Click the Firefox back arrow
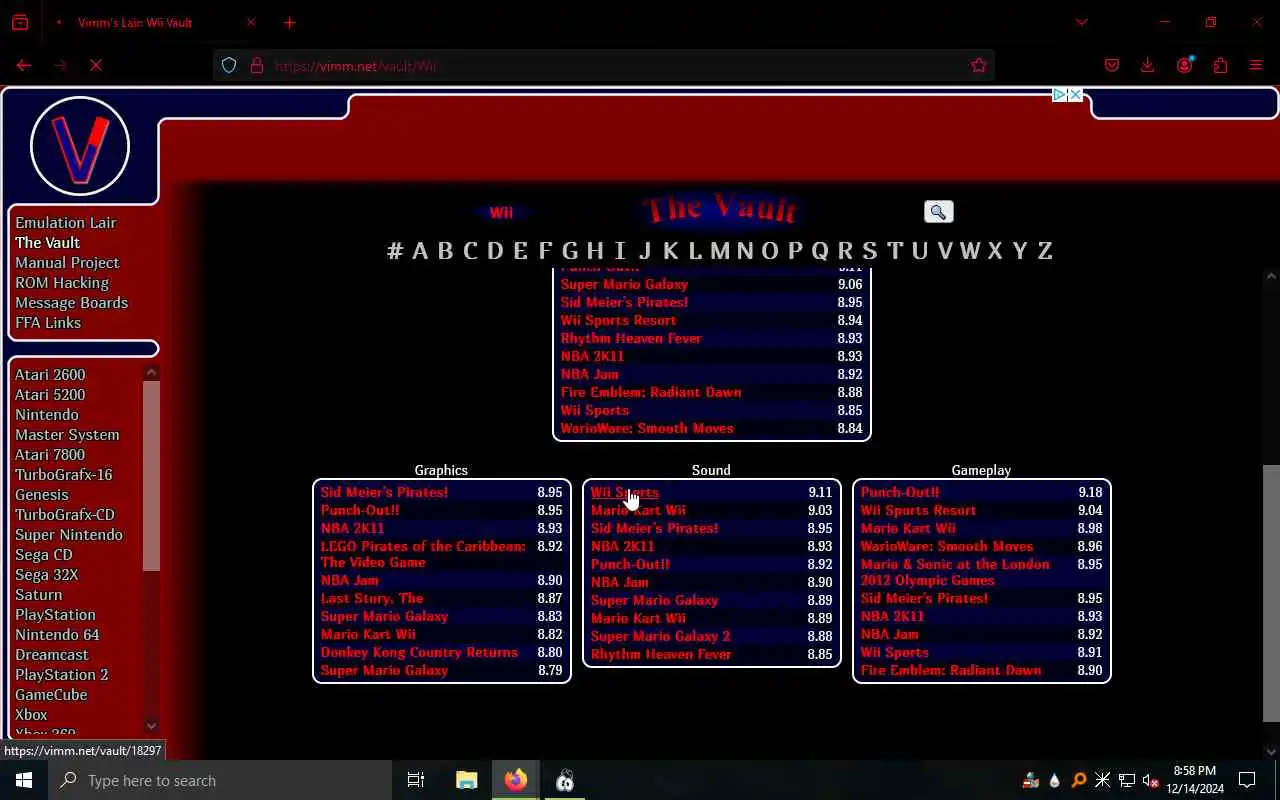Image resolution: width=1280 pixels, height=800 pixels. 24,65
